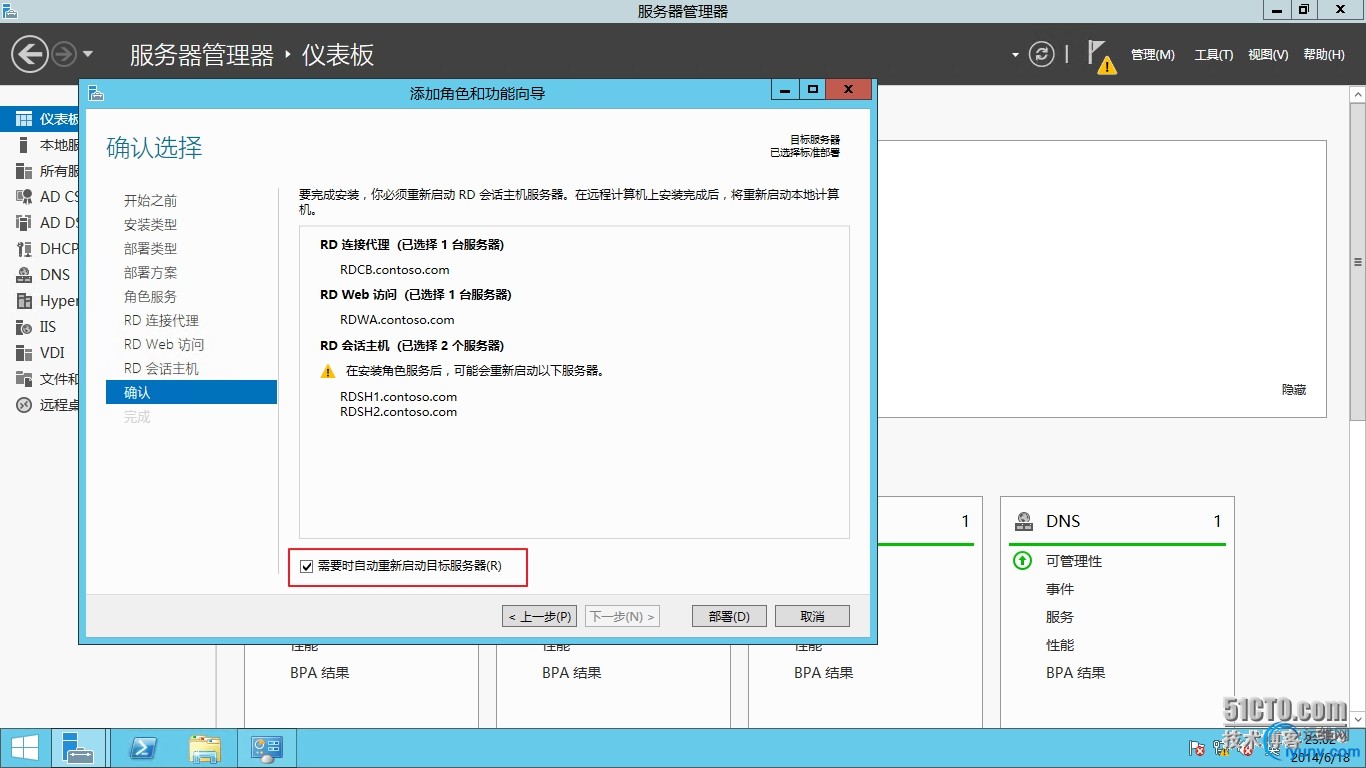Launch PowerShell from the taskbar
1366x768 pixels.
[x=144, y=748]
